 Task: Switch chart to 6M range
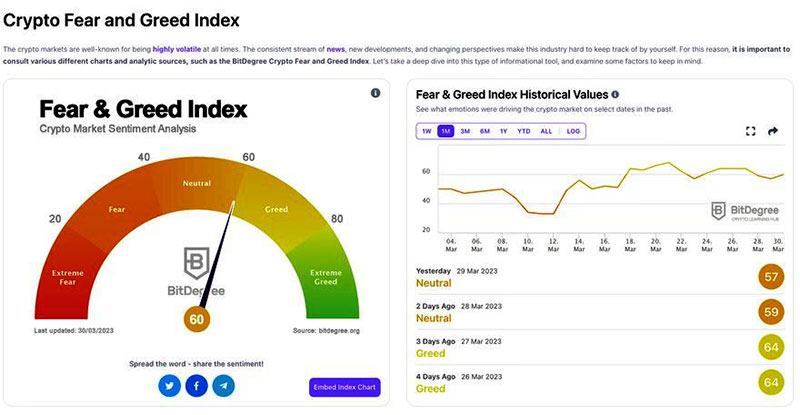(x=485, y=131)
